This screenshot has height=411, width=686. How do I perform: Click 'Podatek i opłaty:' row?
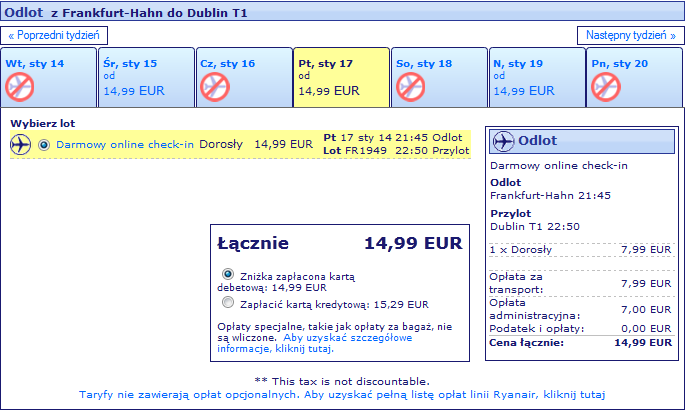(x=581, y=328)
